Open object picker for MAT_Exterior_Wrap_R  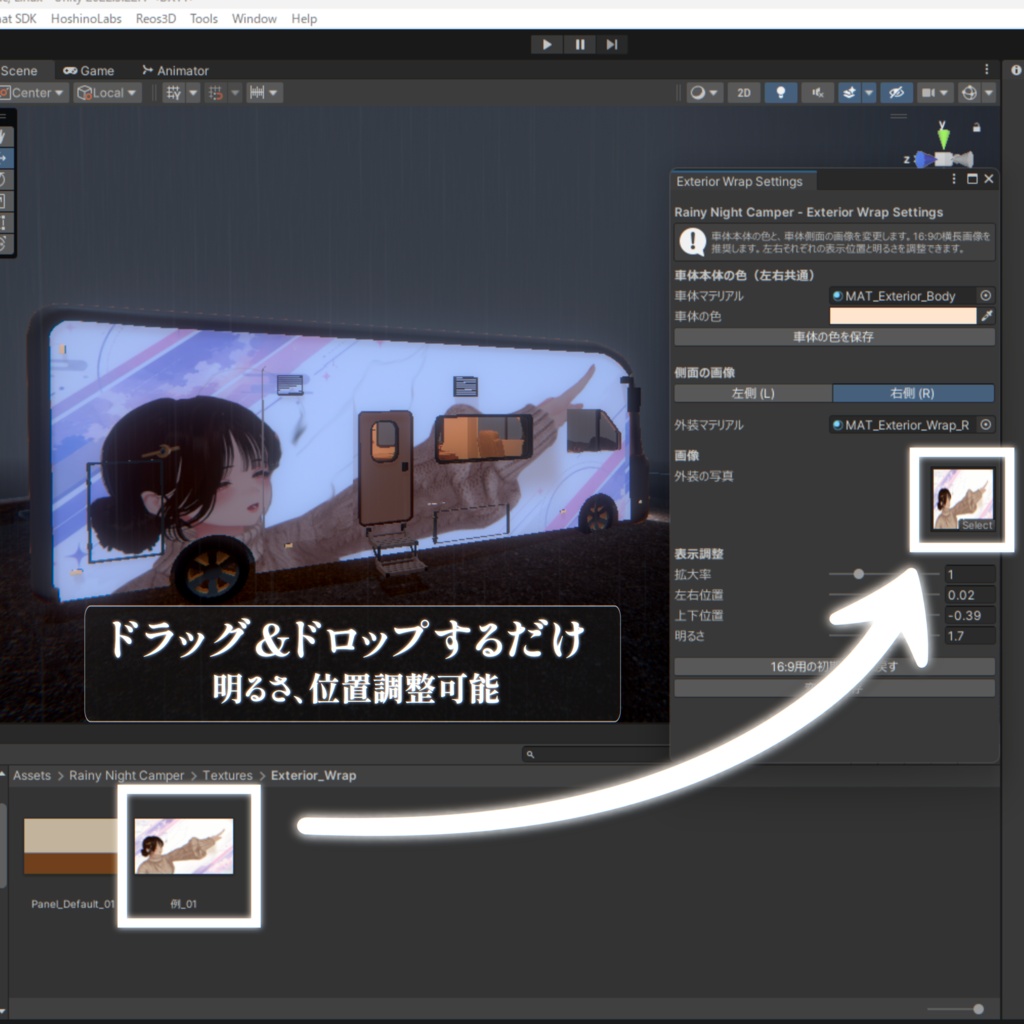pyautogui.click(x=985, y=424)
